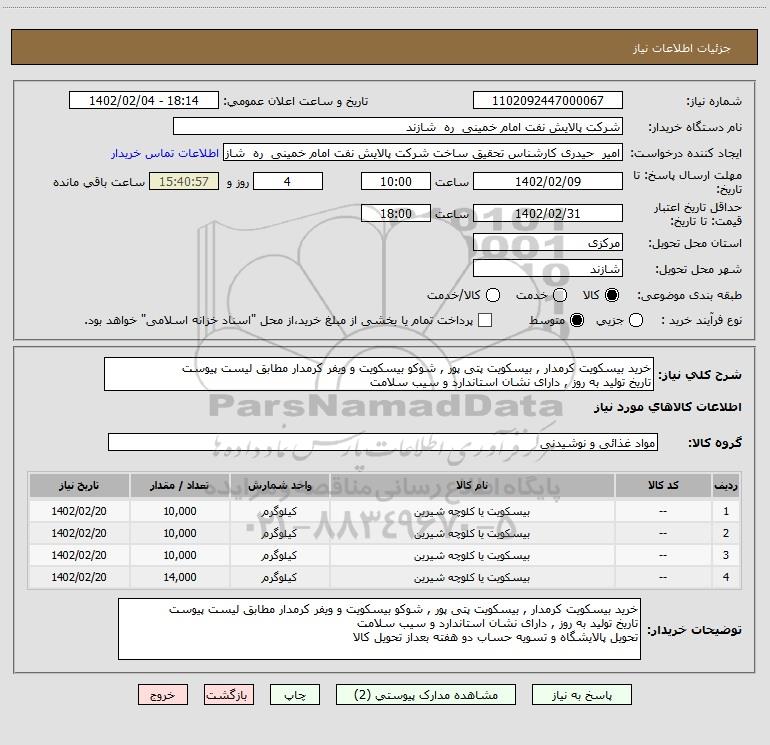Click the توضیحات خریدار notes box

[x=379, y=629]
